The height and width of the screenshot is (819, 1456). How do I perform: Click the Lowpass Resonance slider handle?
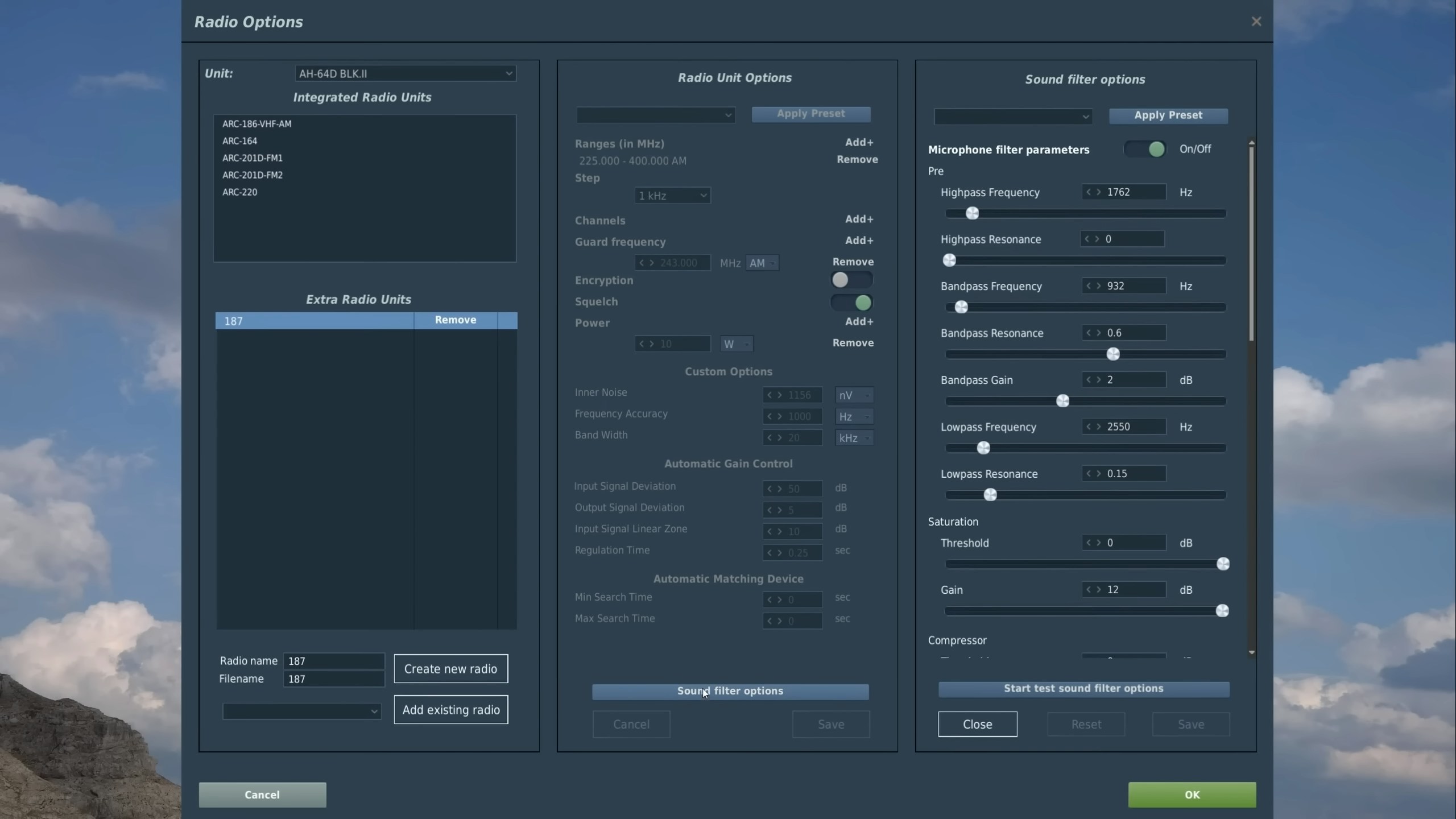click(x=990, y=495)
